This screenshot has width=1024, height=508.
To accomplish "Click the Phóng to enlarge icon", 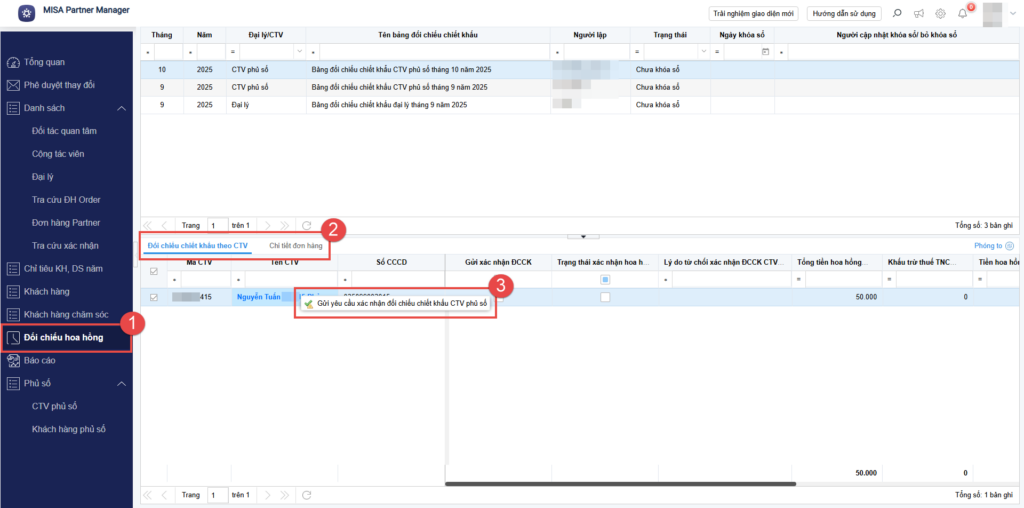I will [x=1010, y=246].
